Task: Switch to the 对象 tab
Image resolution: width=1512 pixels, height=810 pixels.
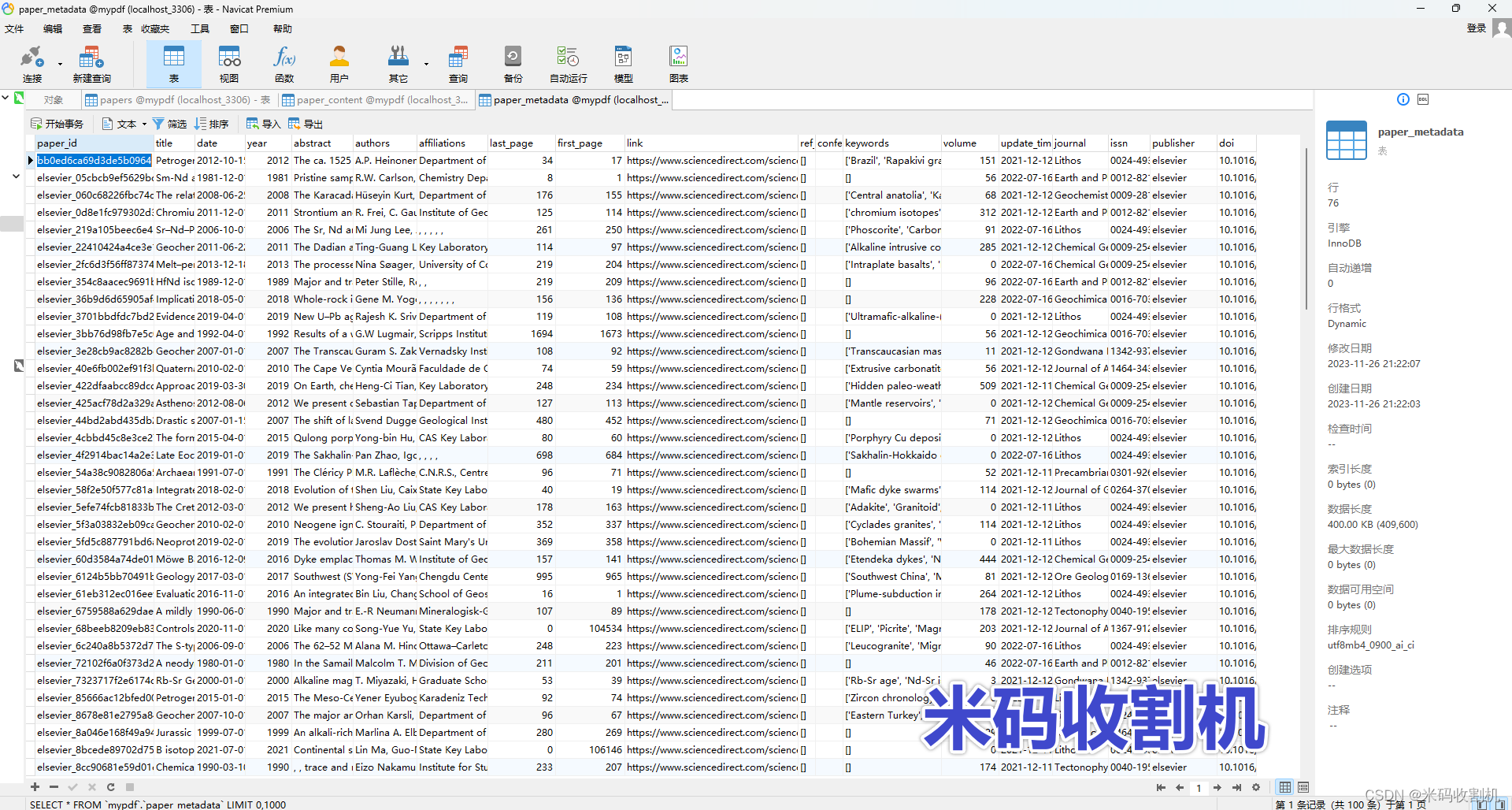Action: click(x=54, y=100)
